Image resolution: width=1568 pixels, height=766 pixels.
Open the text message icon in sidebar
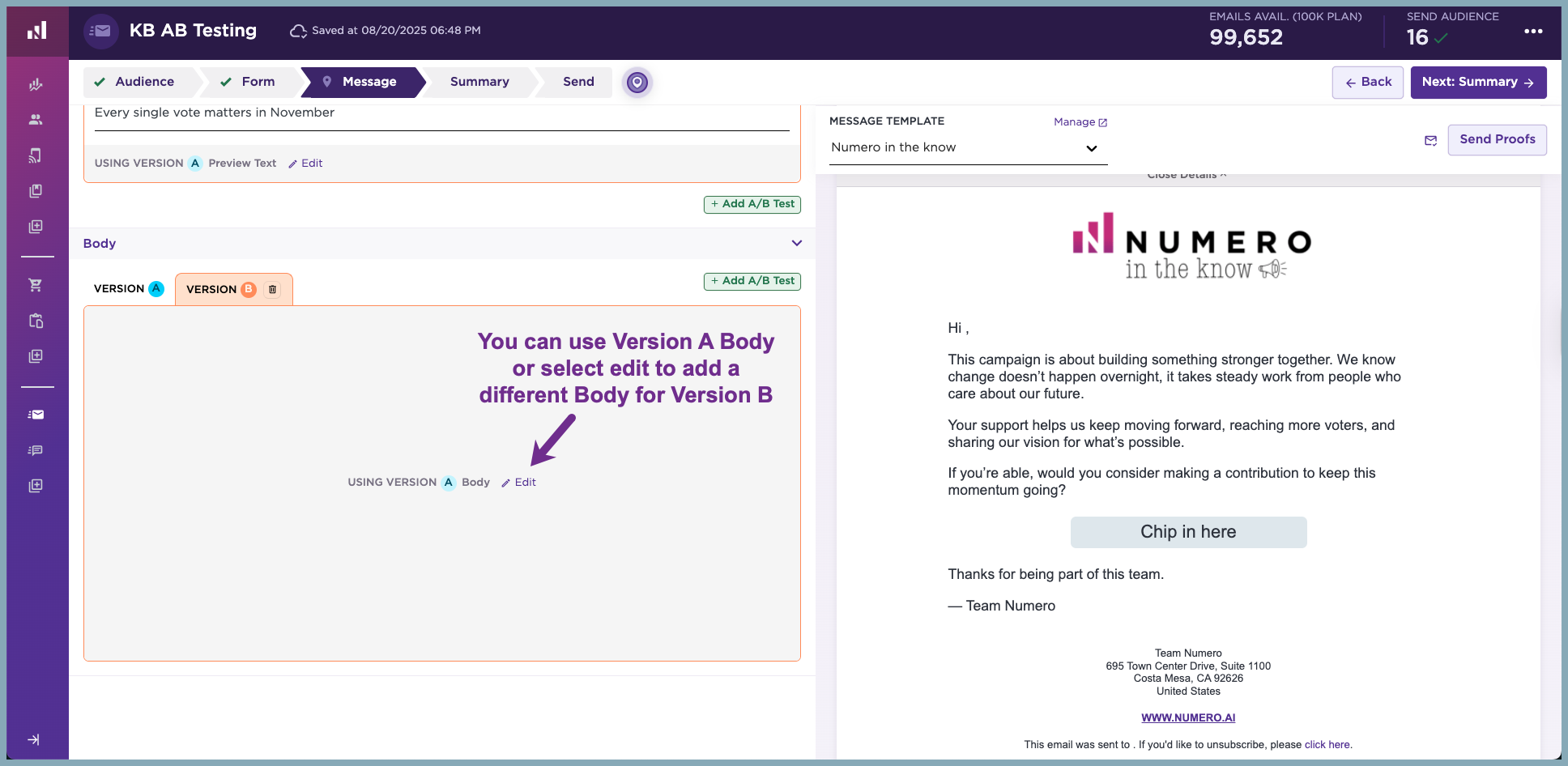click(36, 450)
